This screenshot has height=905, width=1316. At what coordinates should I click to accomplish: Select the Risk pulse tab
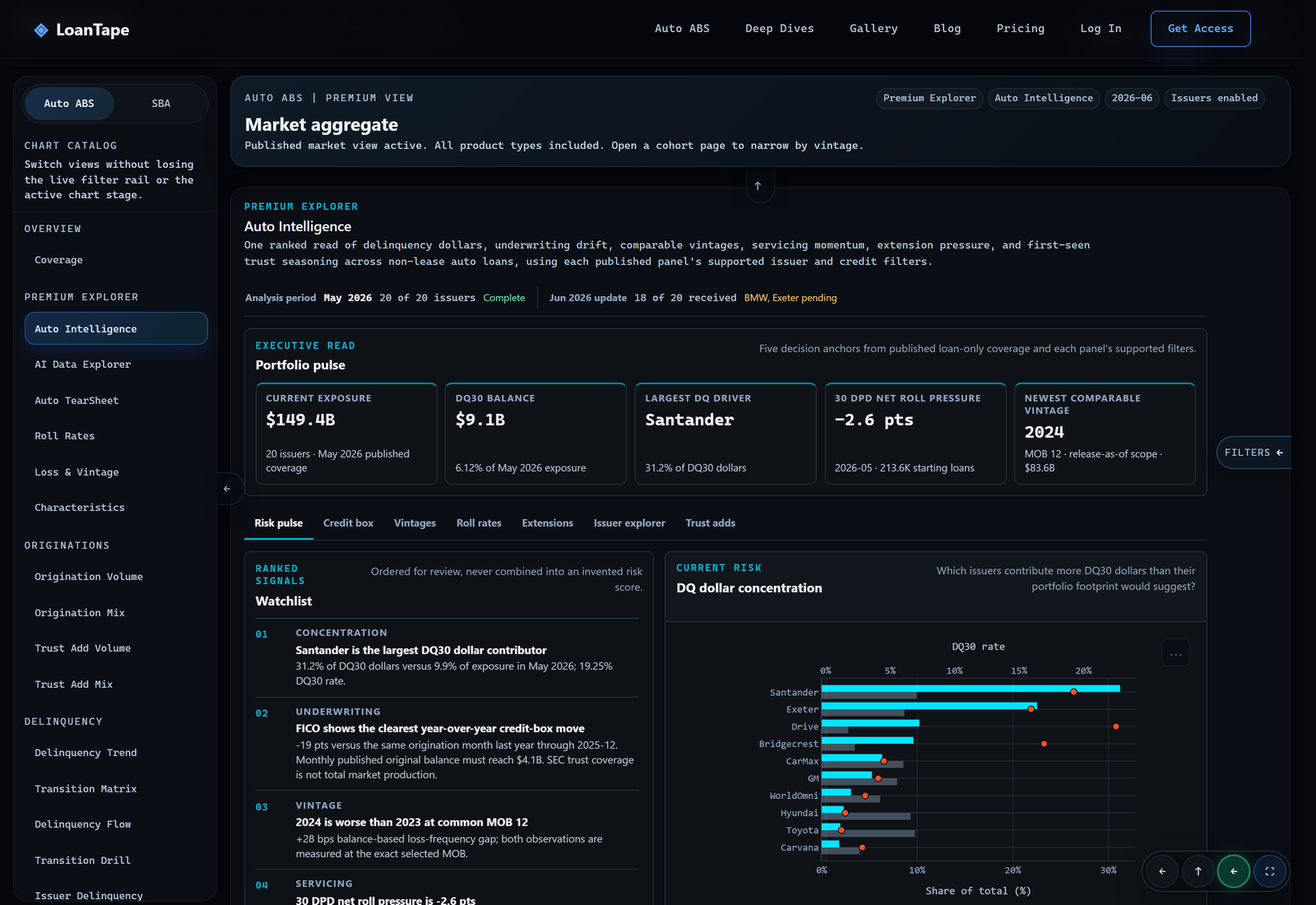[279, 523]
